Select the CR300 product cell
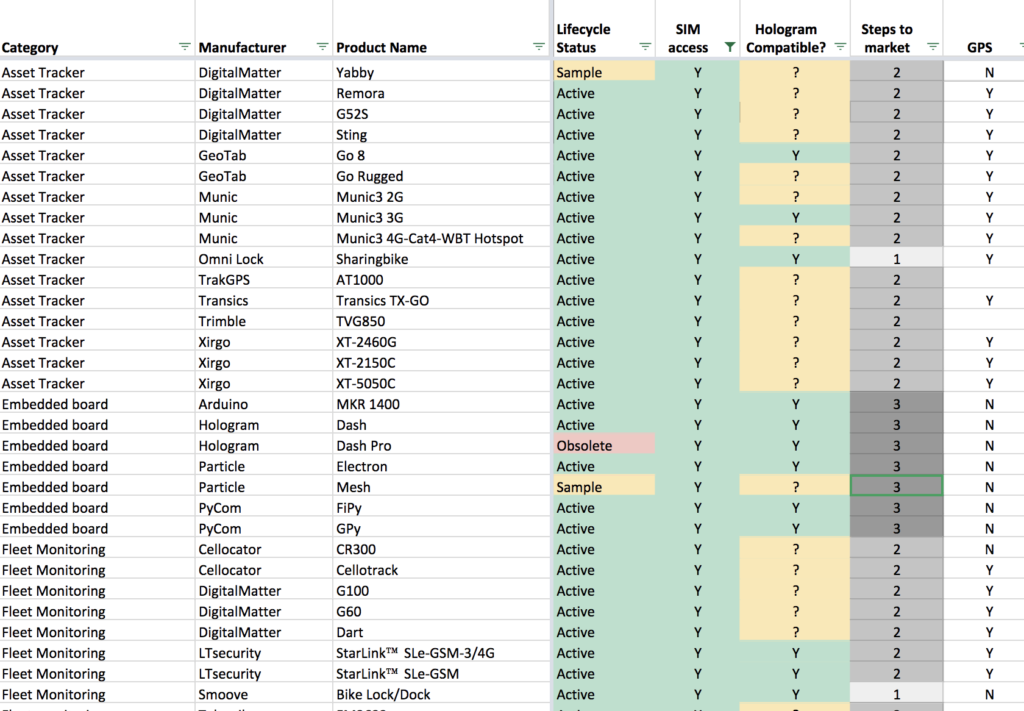The height and width of the screenshot is (711, 1024). pos(441,549)
